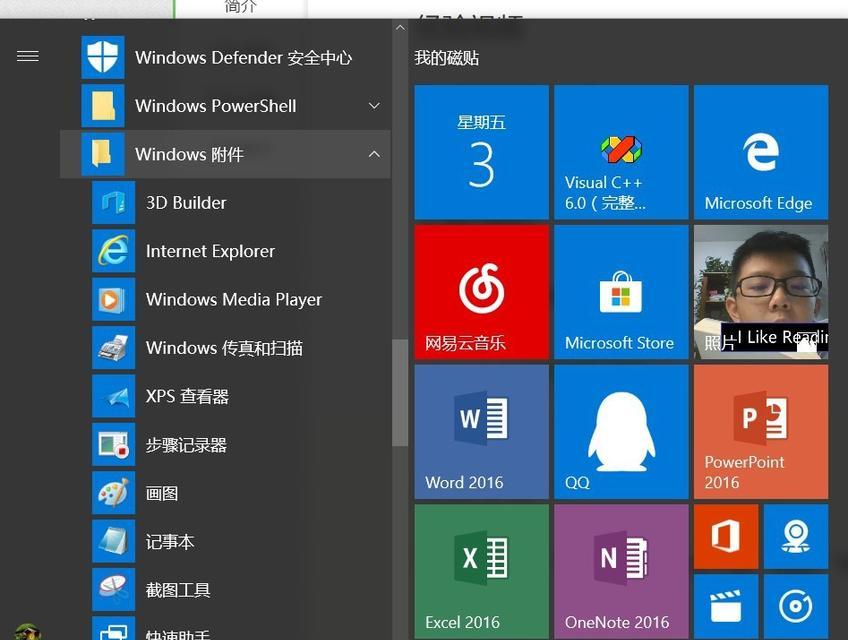Select the 记事本 text entry

pyautogui.click(x=170, y=541)
